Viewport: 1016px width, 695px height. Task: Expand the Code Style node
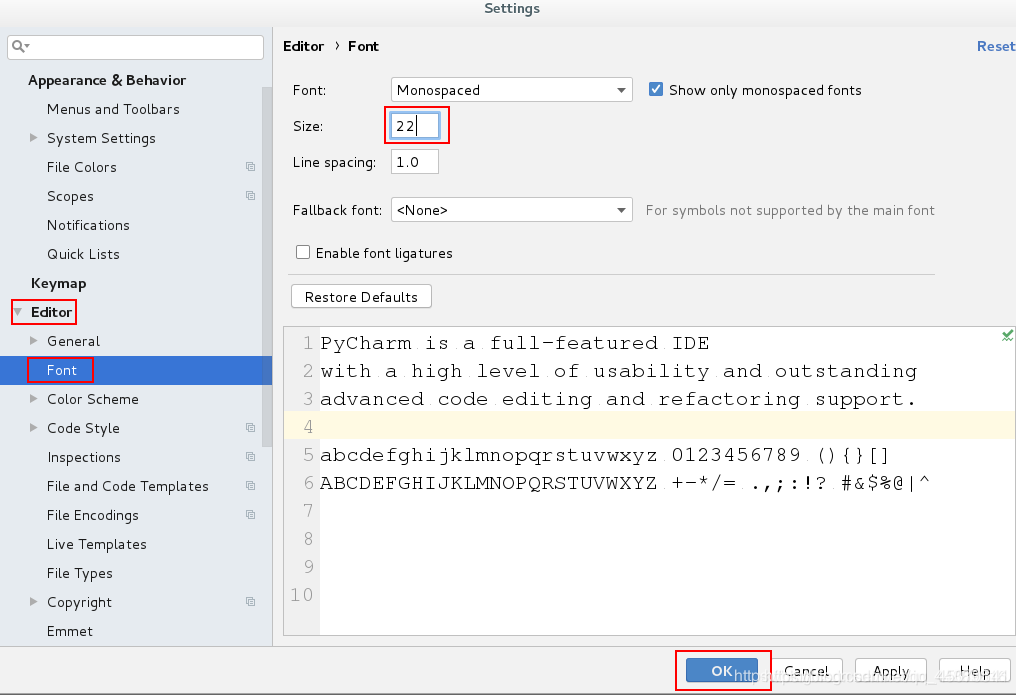point(34,427)
